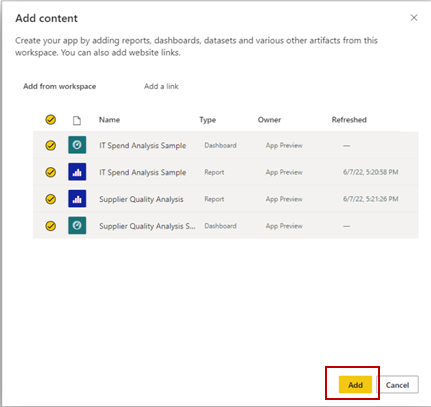Open the Add a link tab
This screenshot has height=407, width=431.
161,86
